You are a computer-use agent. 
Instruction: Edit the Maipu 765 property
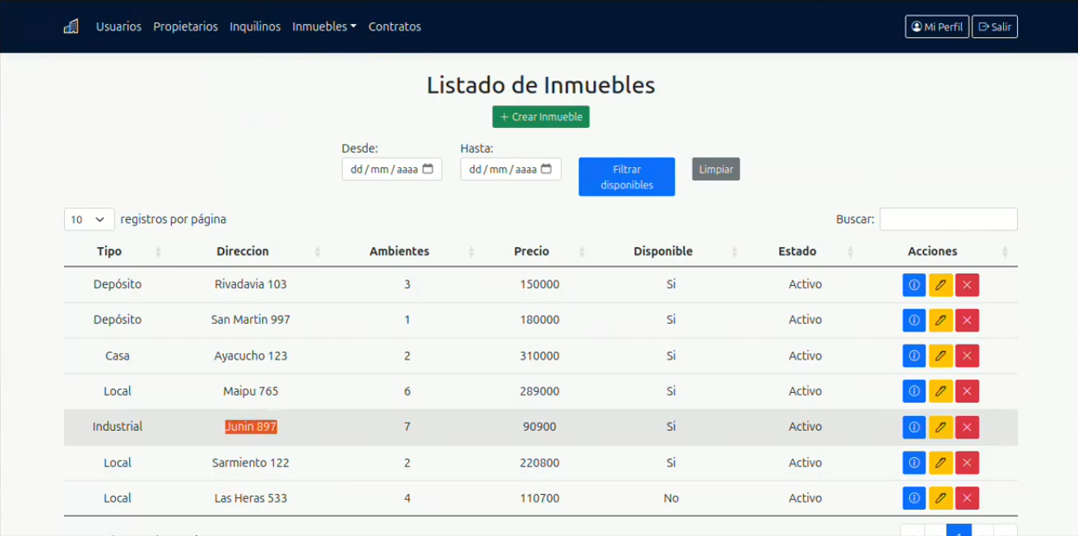[940, 392]
